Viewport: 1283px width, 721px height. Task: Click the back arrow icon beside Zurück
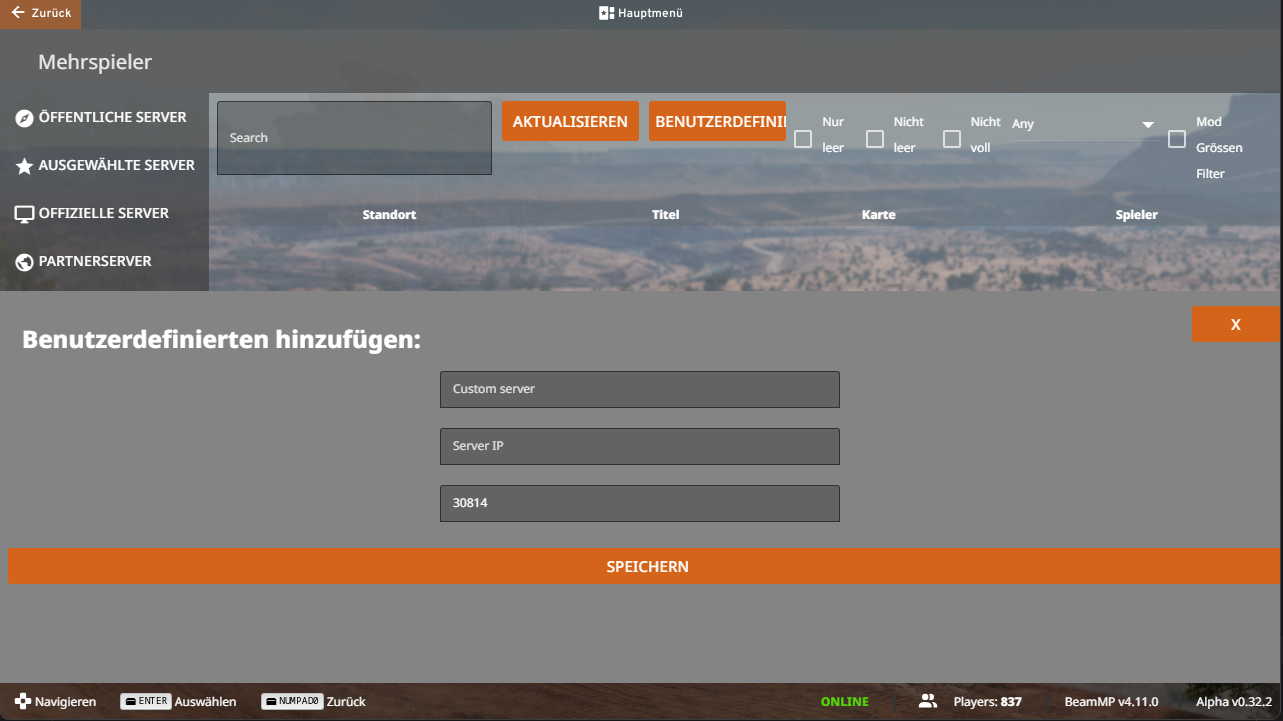(17, 13)
